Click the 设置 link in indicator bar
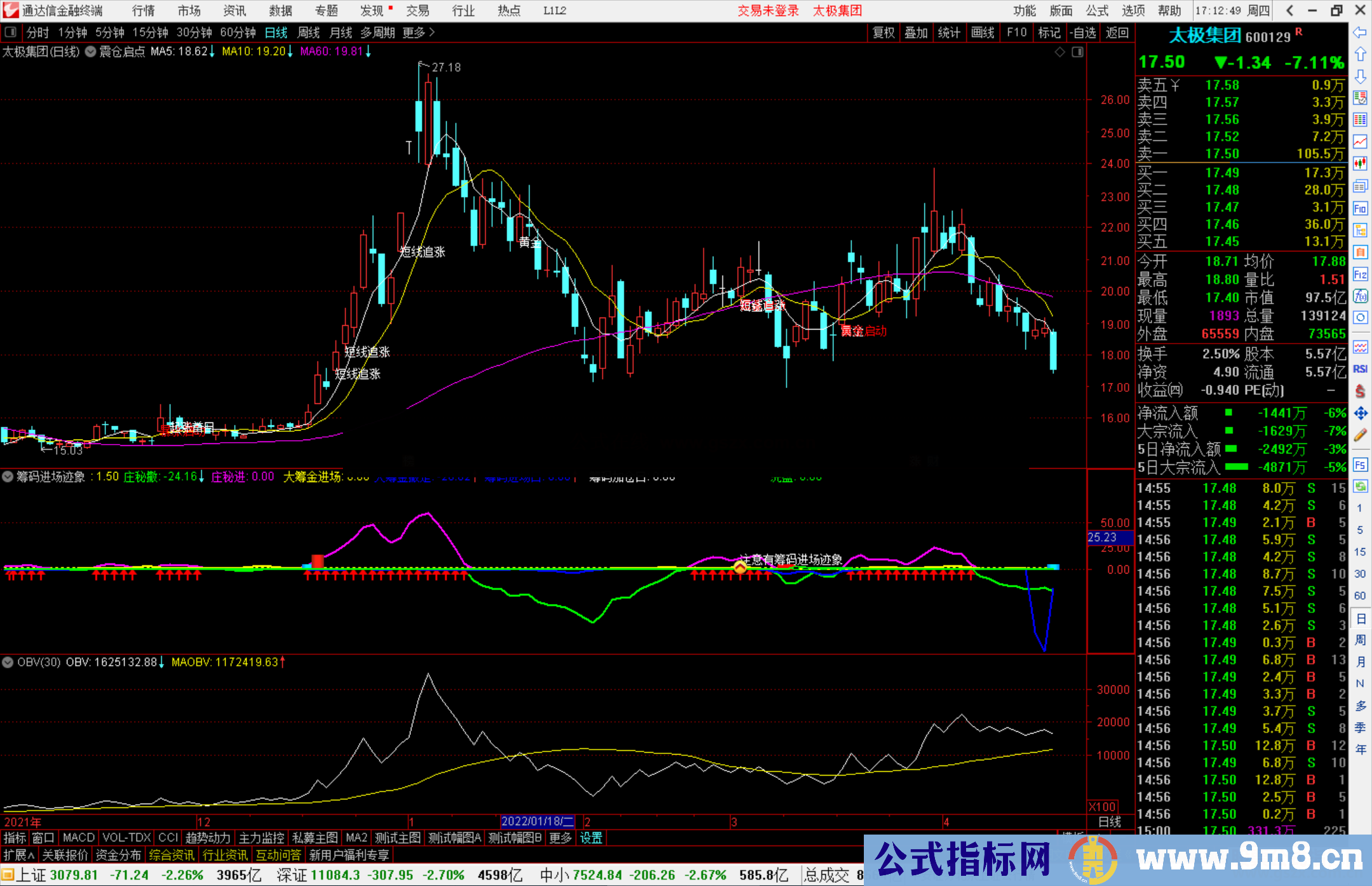This screenshot has width=1372, height=886. point(591,838)
